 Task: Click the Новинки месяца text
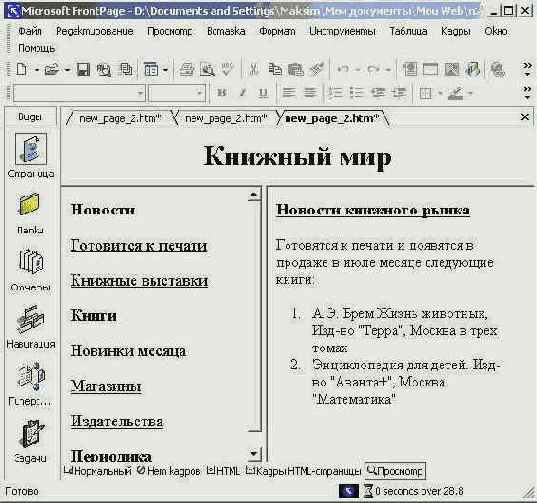click(x=128, y=351)
